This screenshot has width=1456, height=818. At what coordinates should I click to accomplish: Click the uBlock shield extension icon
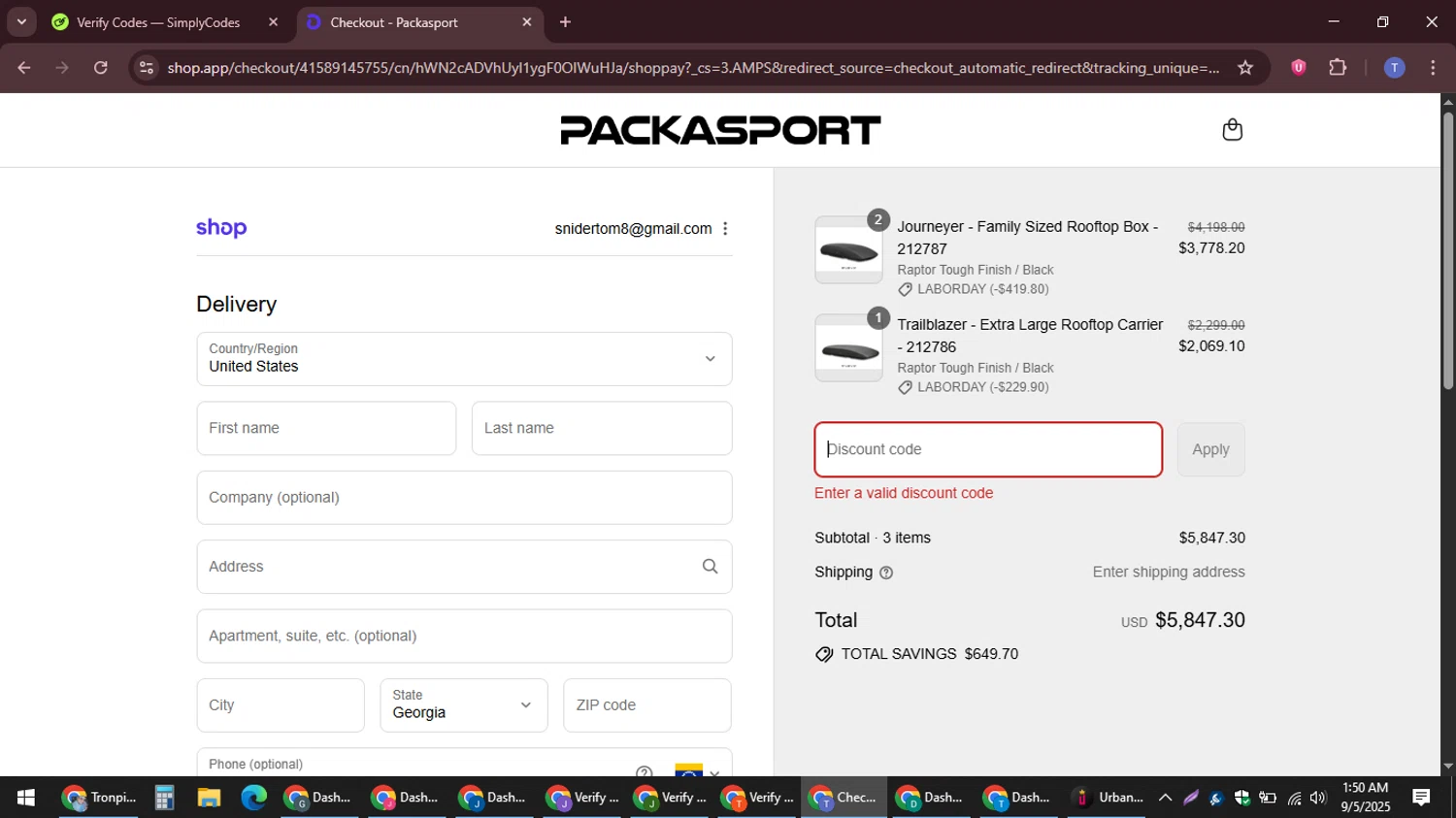[1298, 68]
